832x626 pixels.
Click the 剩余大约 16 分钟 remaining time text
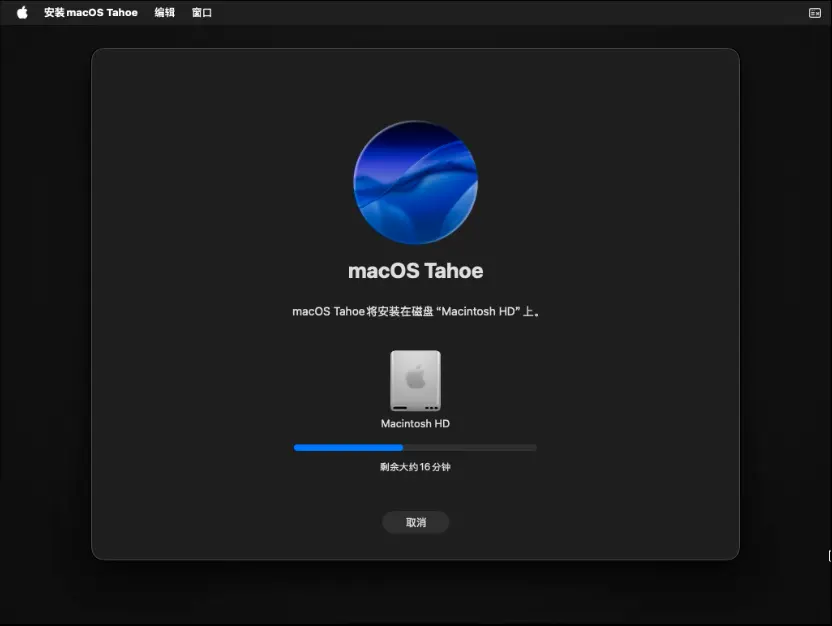coord(415,467)
